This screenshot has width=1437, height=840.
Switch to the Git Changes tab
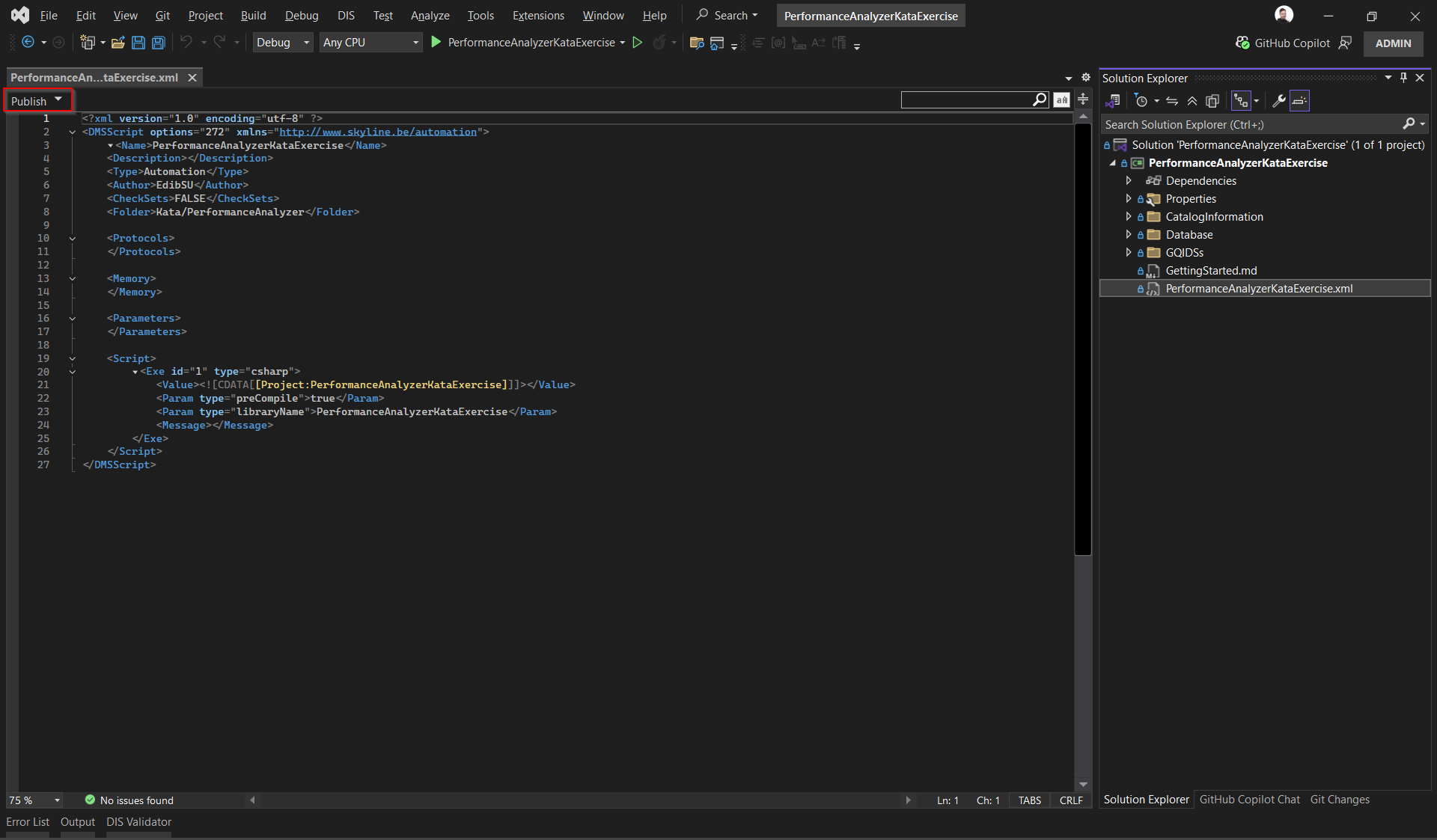pyautogui.click(x=1340, y=800)
